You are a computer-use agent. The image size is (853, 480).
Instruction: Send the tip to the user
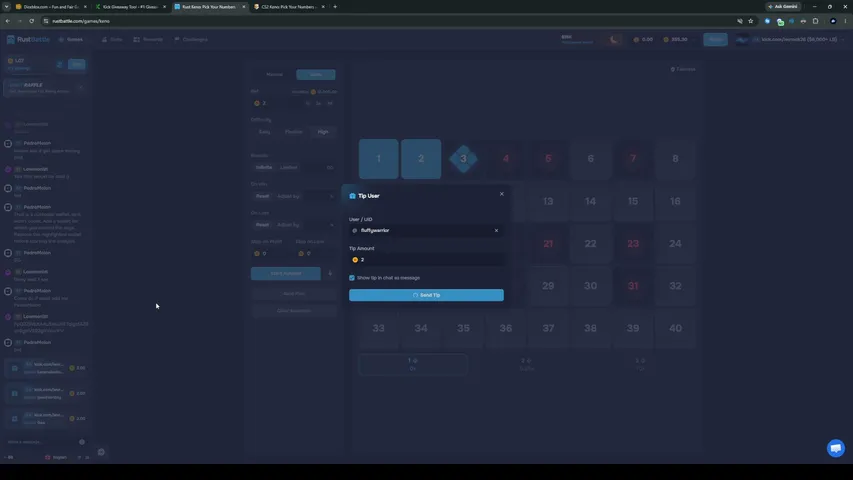(426, 295)
